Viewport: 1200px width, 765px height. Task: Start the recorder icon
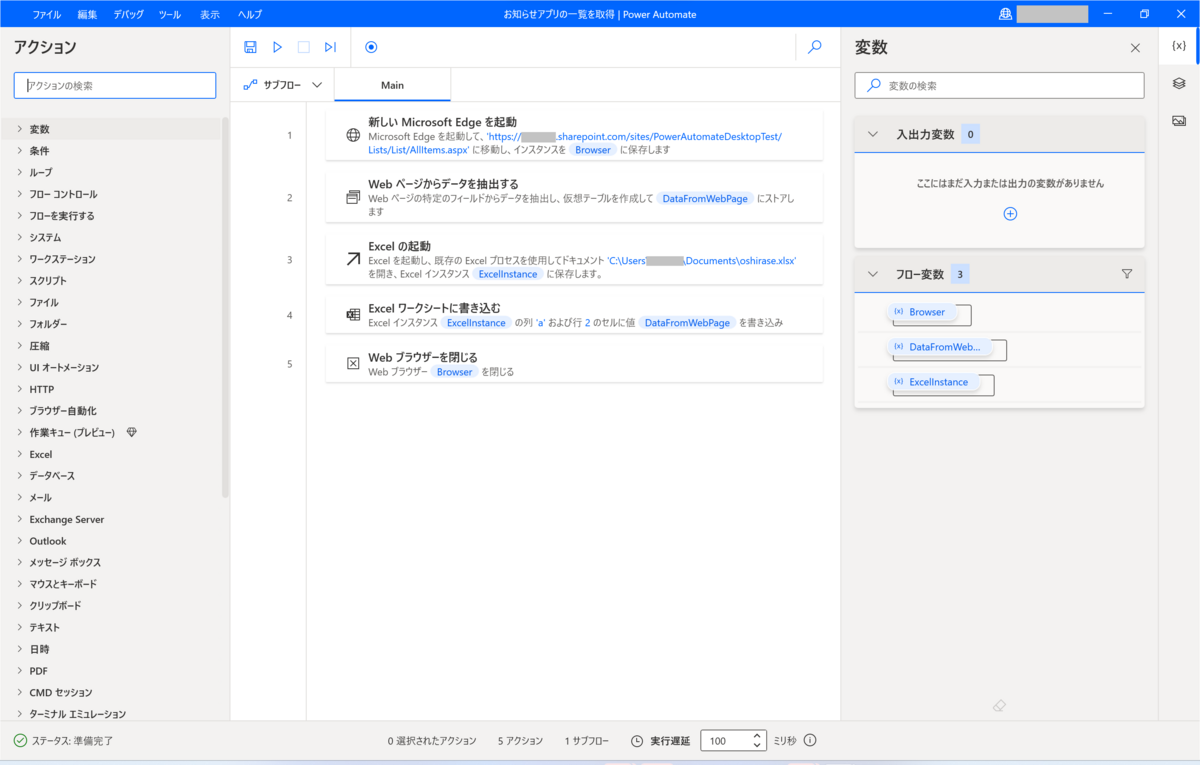point(371,47)
